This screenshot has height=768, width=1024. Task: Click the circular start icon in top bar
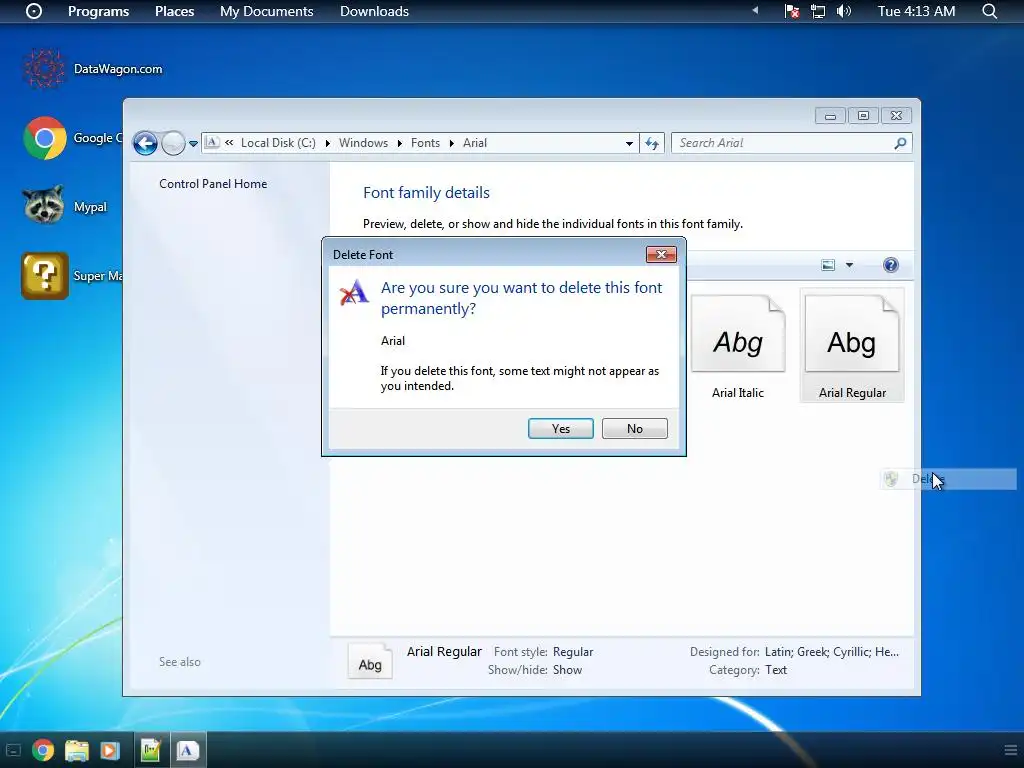coord(33,11)
